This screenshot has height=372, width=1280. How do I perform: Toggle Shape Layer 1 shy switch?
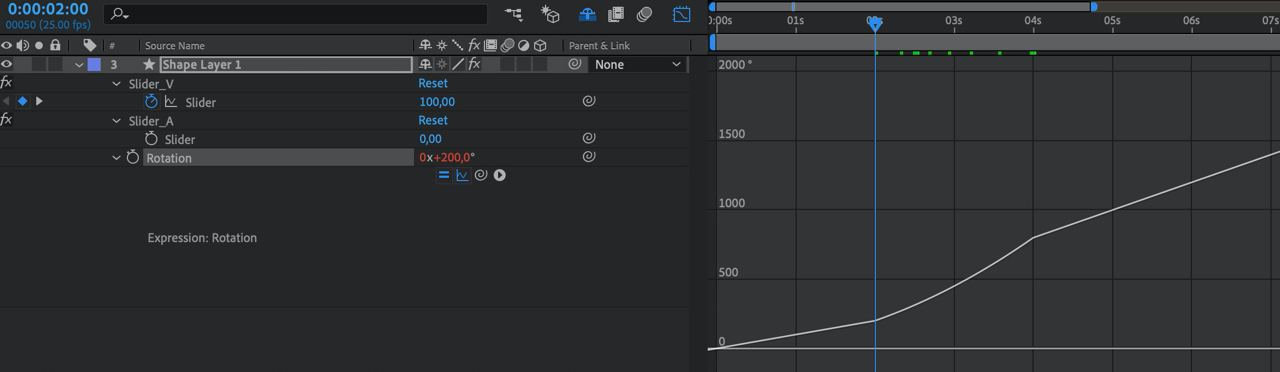pyautogui.click(x=425, y=64)
